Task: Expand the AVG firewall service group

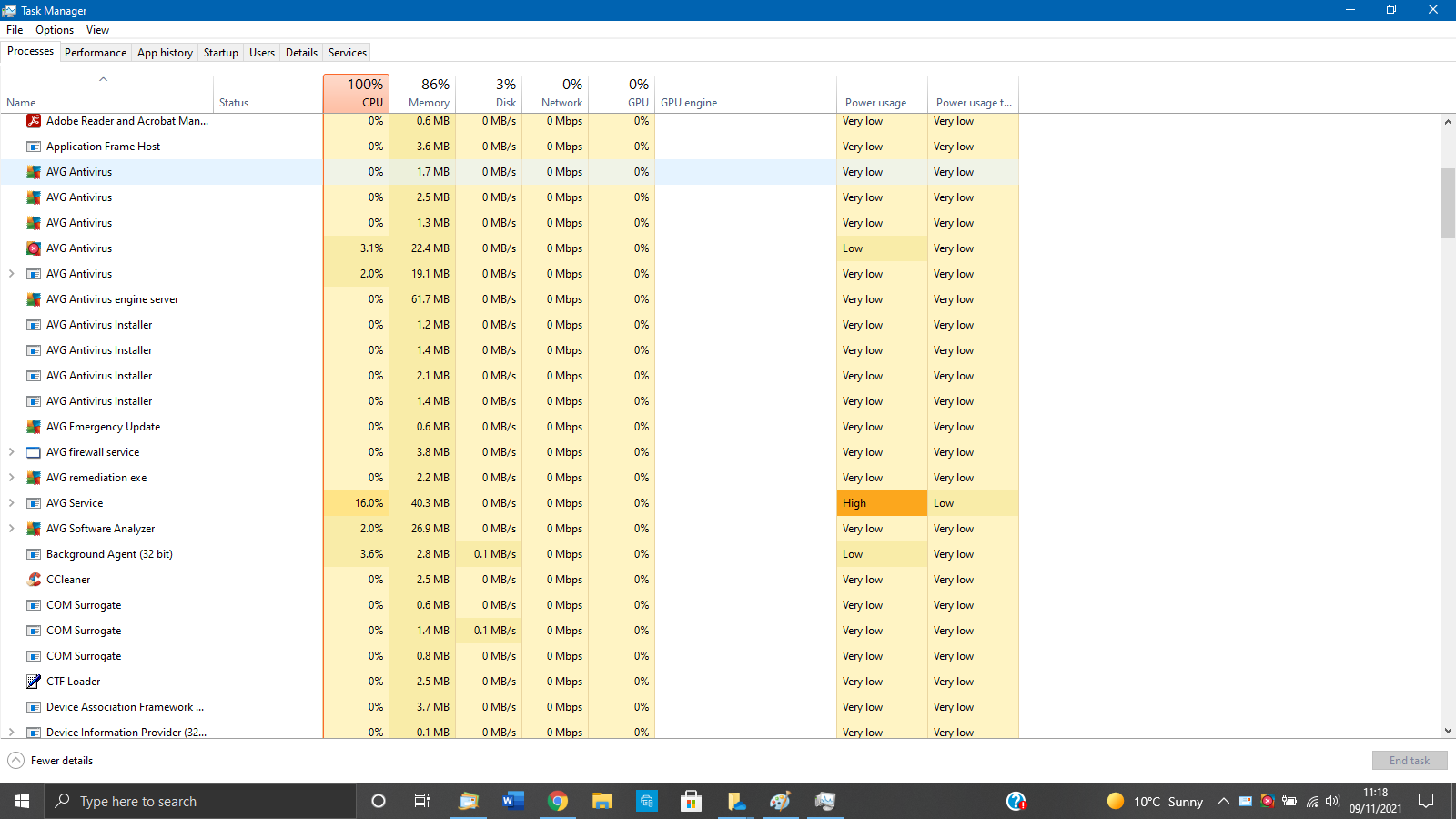Action: click(x=11, y=452)
